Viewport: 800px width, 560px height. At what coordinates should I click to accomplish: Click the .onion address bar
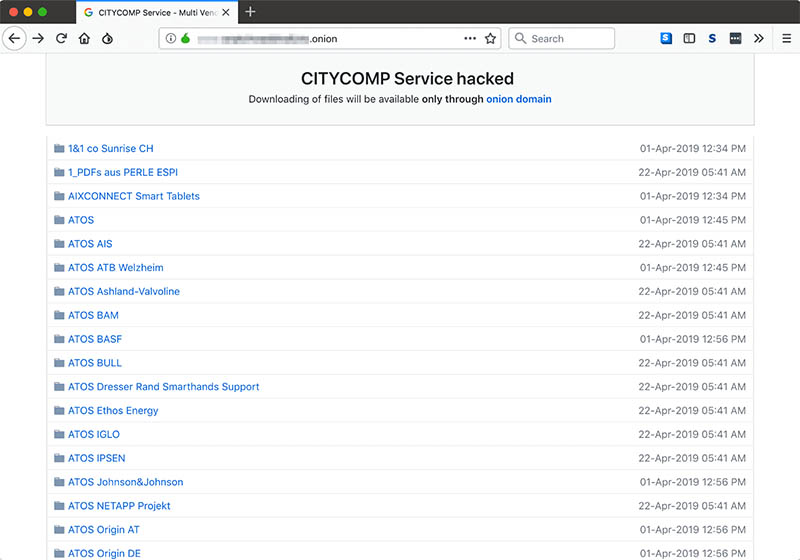(330, 38)
